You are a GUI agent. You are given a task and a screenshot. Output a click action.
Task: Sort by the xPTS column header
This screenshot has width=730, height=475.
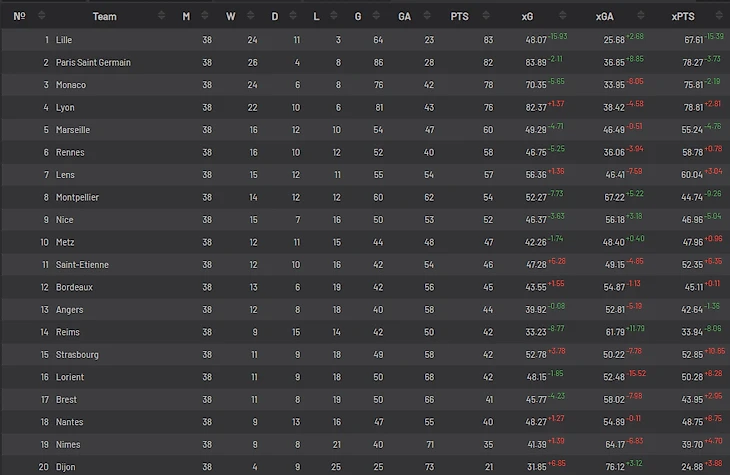683,16
